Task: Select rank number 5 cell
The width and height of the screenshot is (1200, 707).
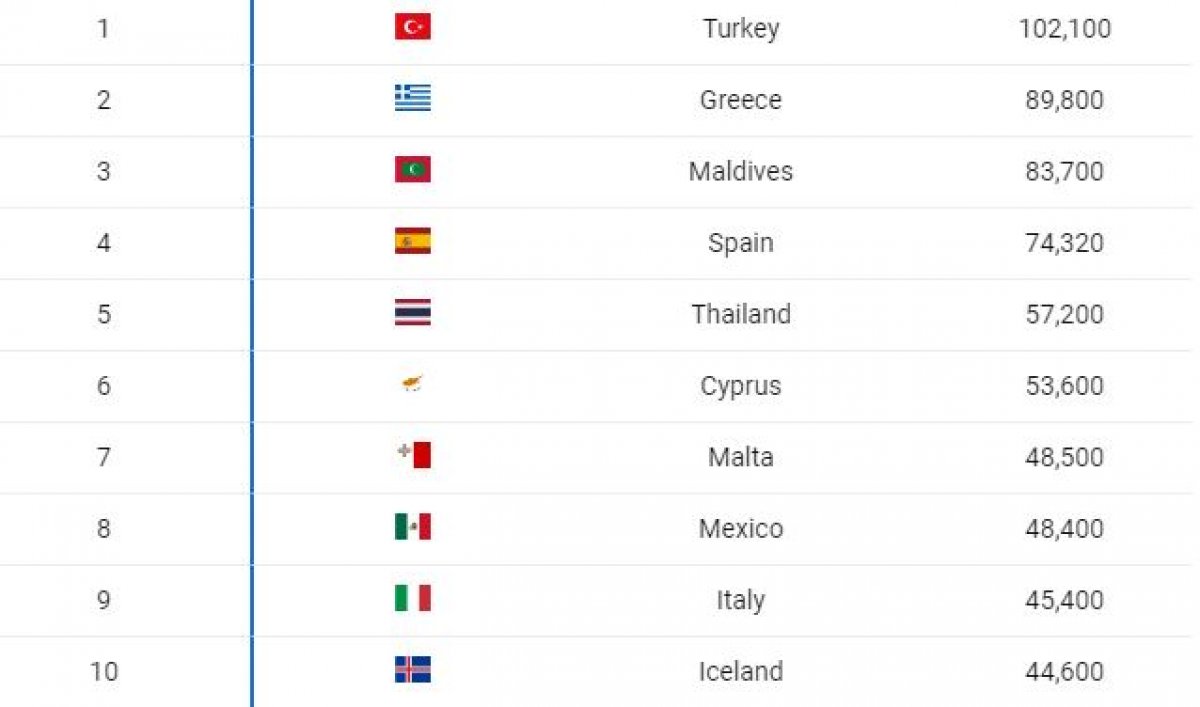Action: pos(104,314)
